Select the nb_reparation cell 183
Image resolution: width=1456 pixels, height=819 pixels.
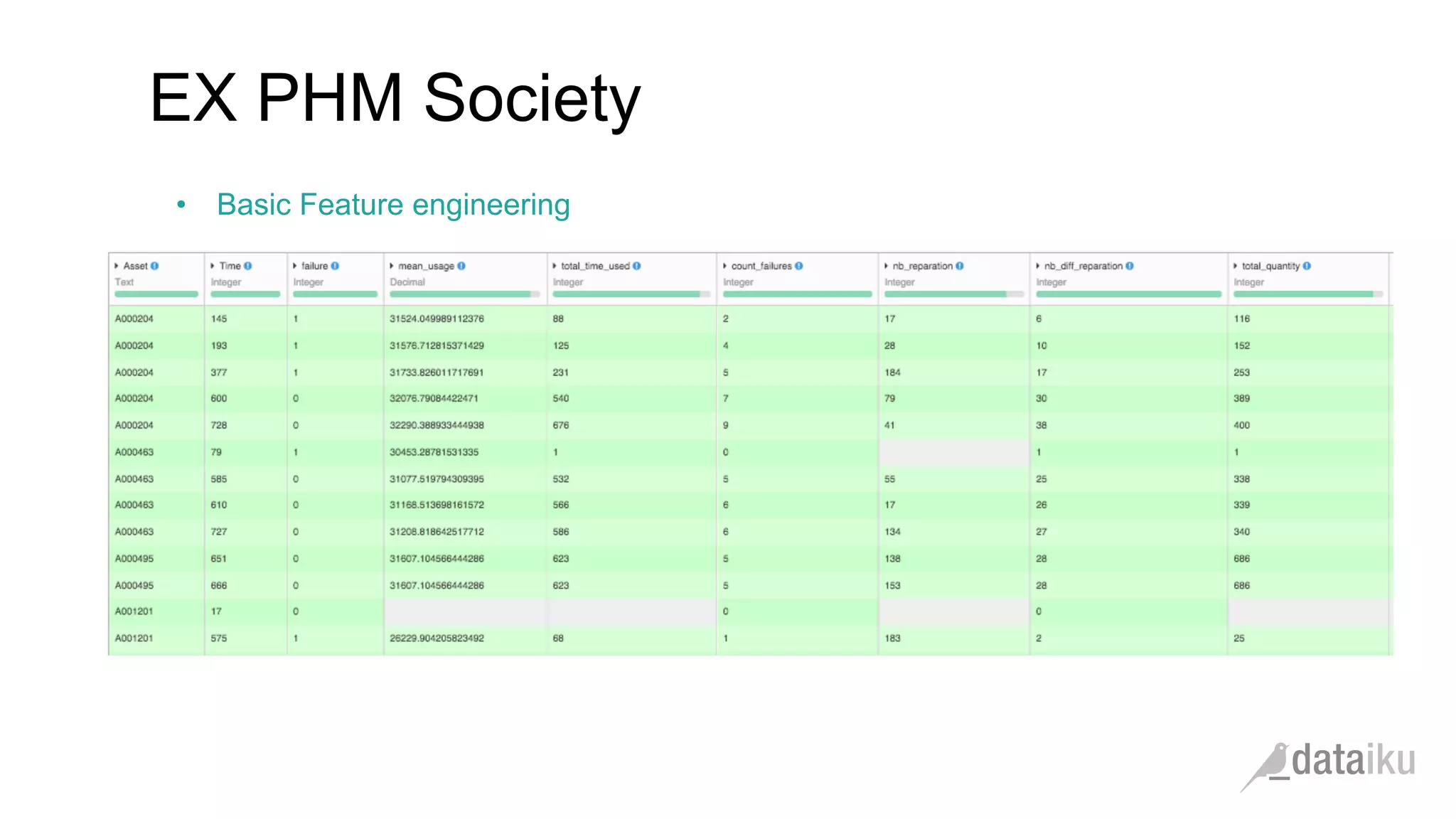(x=954, y=638)
